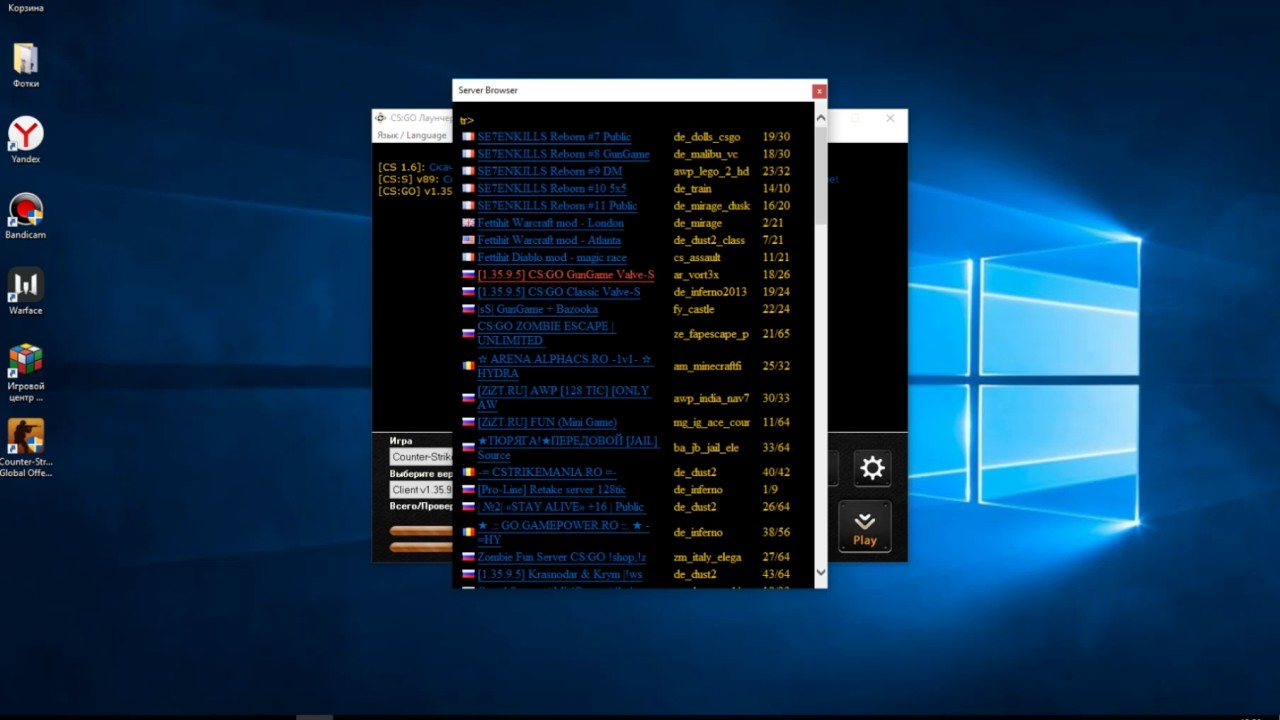This screenshot has width=1280, height=720.
Task: Open [Pro-Line] Retake server 128tic link
Action: pos(551,490)
